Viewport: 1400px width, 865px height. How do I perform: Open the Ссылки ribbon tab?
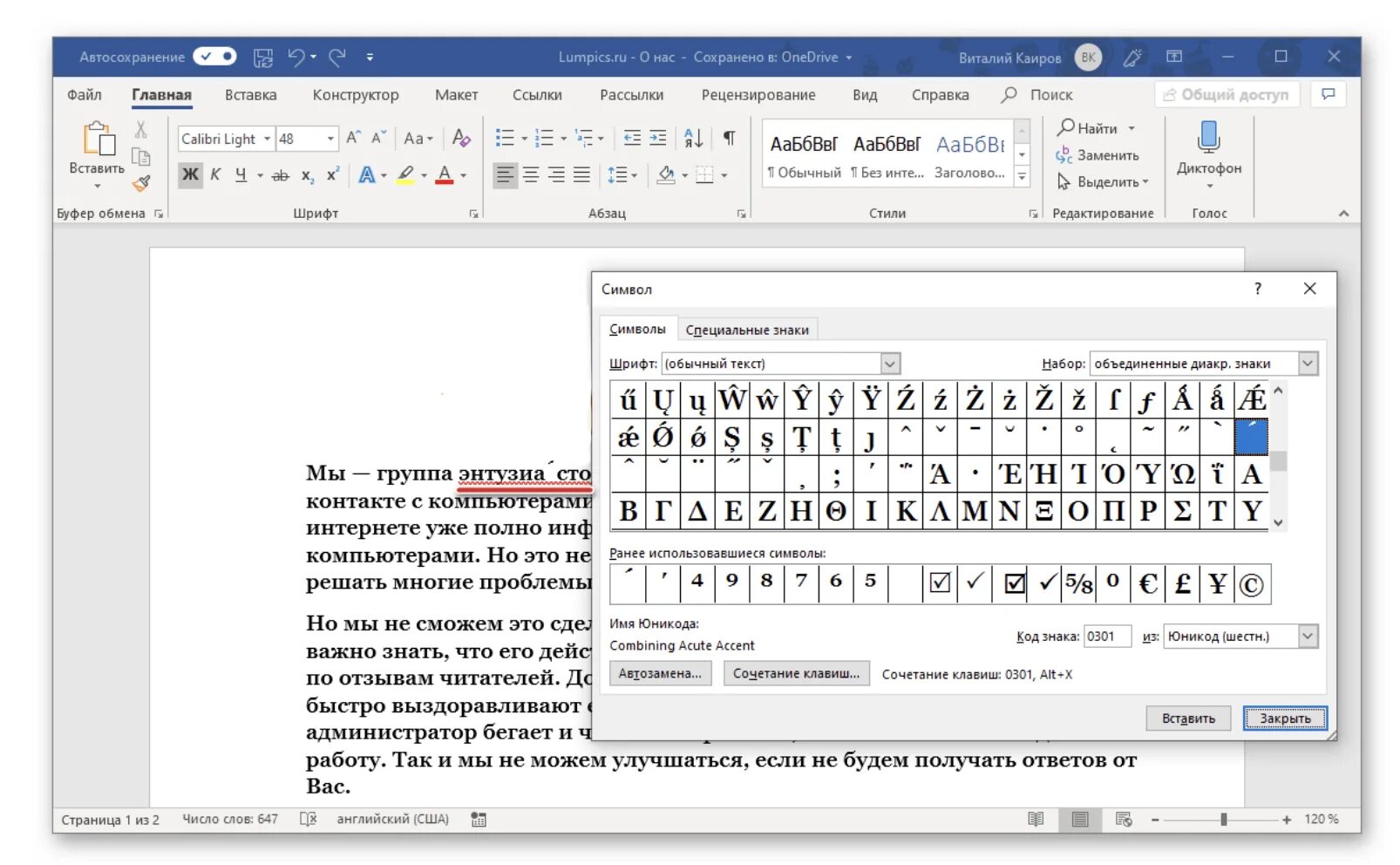click(537, 95)
